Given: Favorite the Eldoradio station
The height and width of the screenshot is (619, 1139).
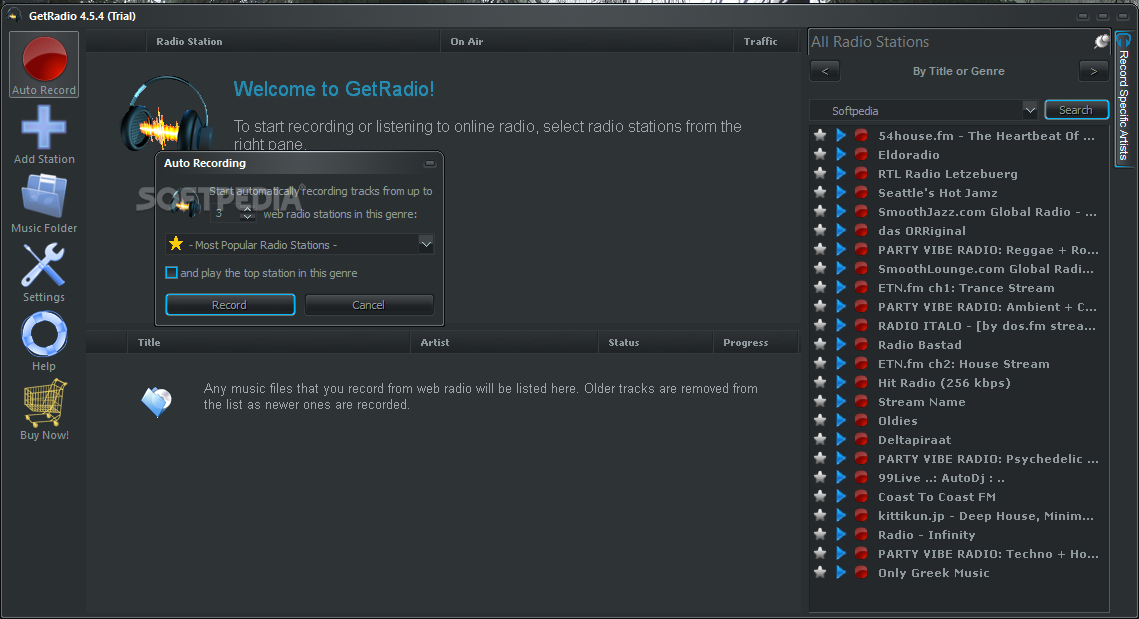Looking at the screenshot, I should (820, 154).
